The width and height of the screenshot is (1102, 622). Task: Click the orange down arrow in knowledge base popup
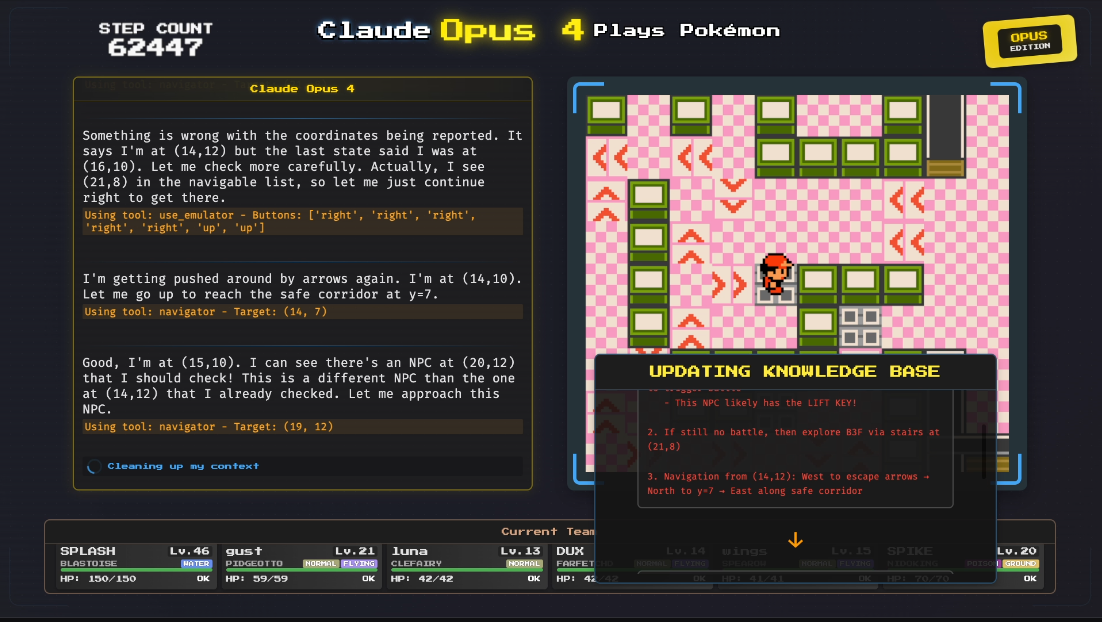795,540
